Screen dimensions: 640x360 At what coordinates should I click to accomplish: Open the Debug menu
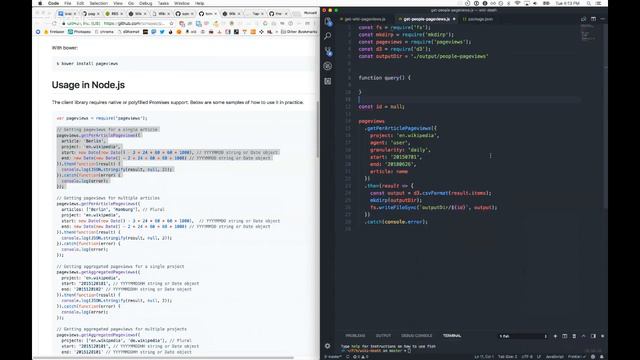click(145, 3)
